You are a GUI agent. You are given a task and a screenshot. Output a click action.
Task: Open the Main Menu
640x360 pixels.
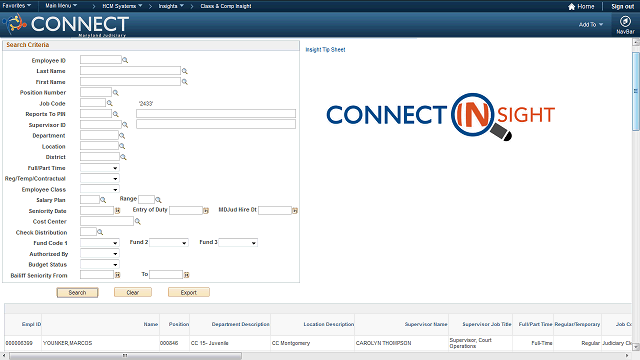[61, 6]
